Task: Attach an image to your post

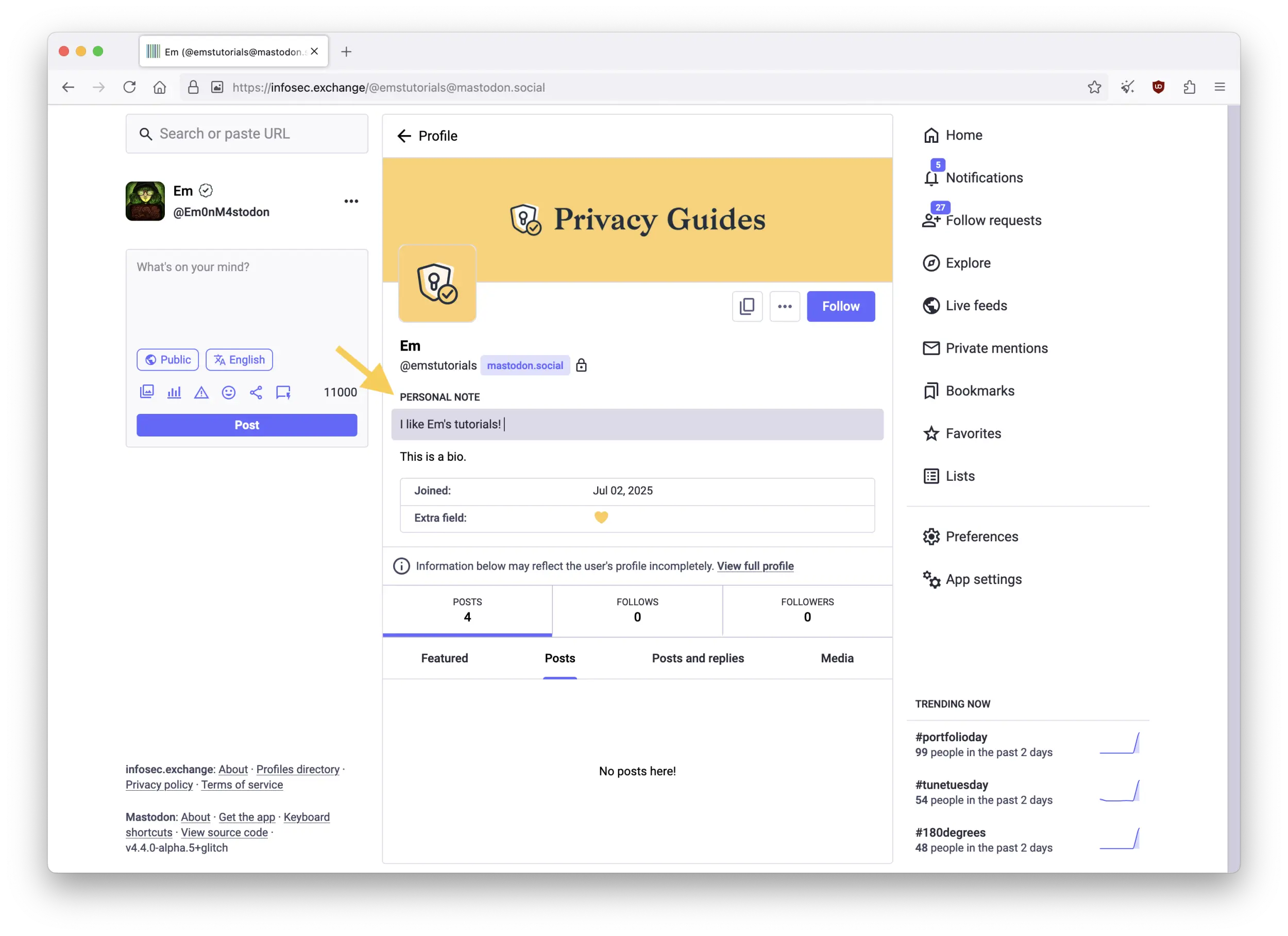Action: click(x=146, y=392)
